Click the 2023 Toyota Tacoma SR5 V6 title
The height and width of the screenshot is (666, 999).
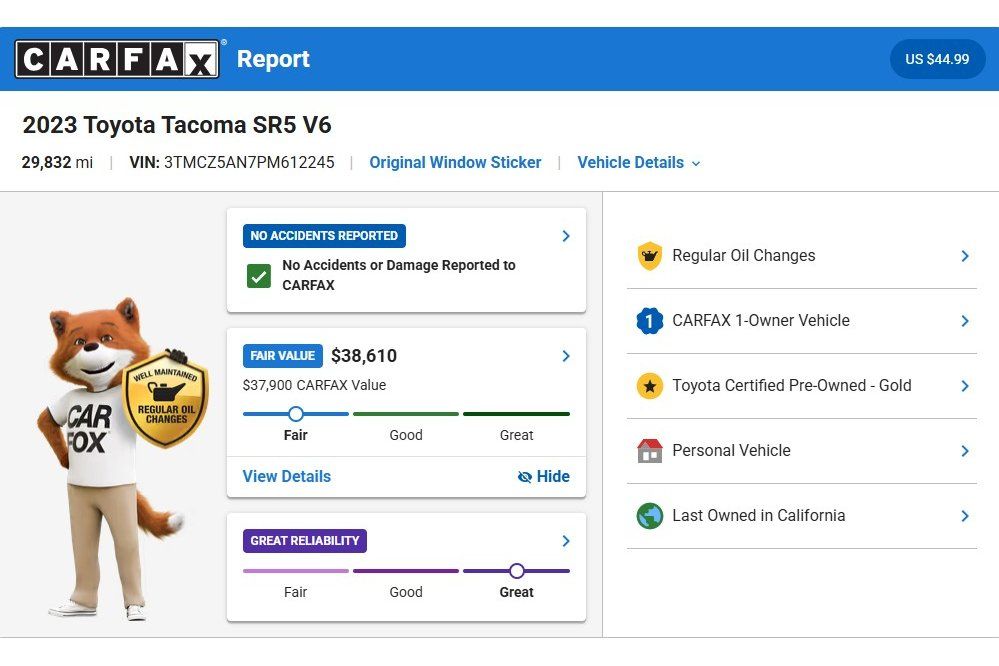(177, 125)
